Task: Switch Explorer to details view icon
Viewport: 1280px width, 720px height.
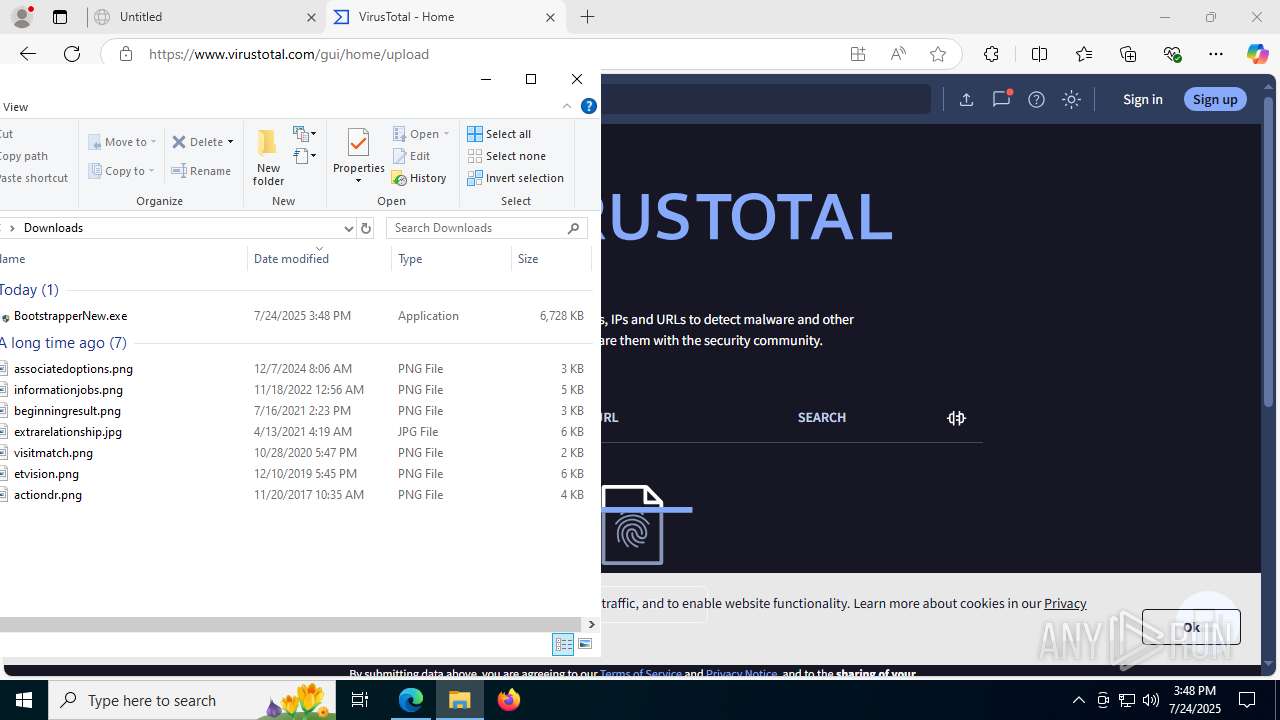Action: point(563,644)
